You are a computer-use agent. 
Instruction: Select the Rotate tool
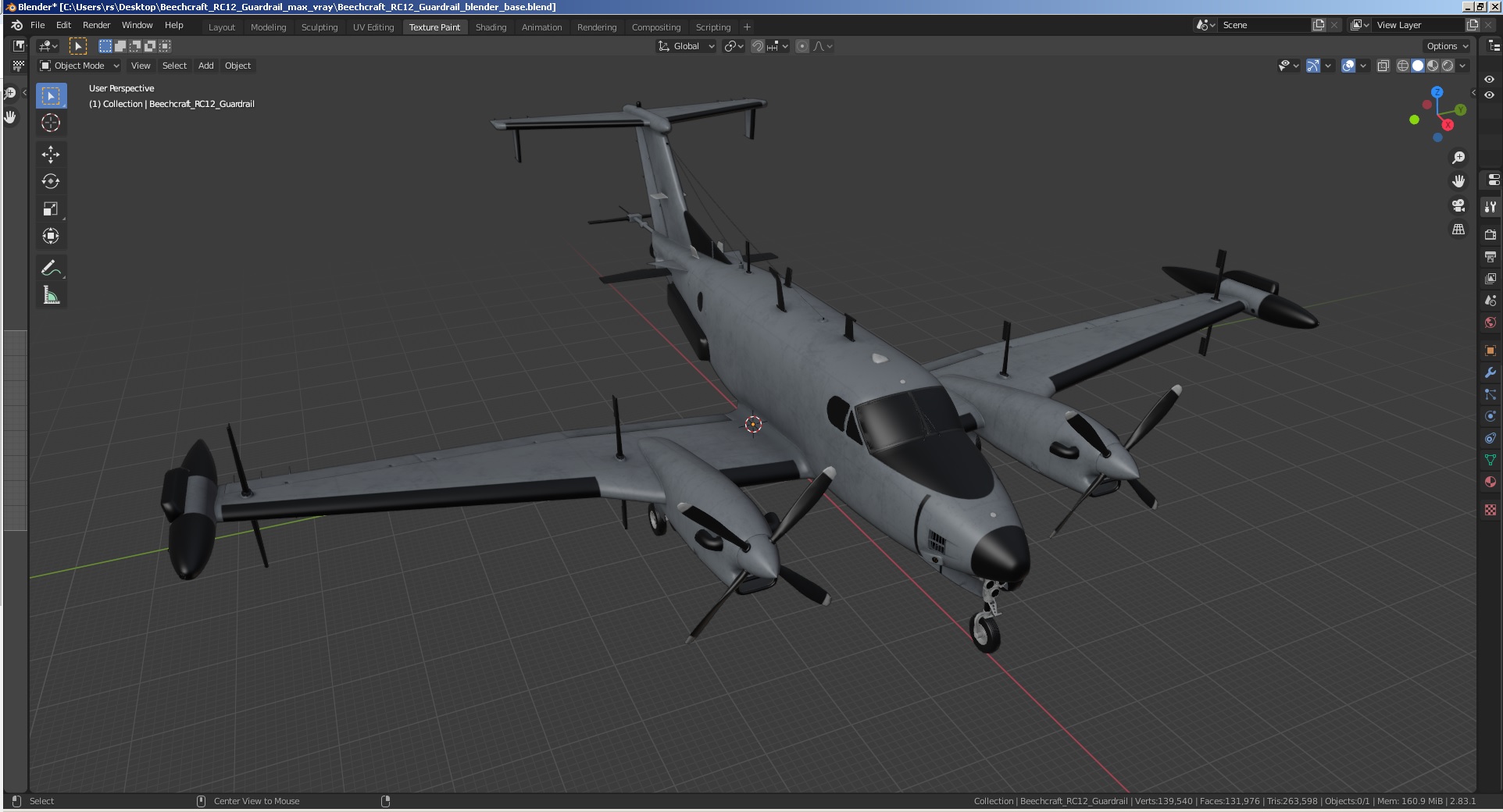(x=51, y=181)
